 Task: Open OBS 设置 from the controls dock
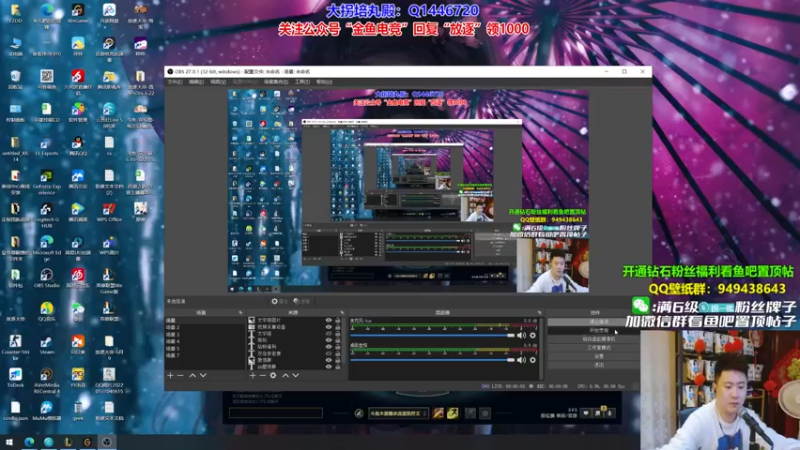pyautogui.click(x=598, y=357)
